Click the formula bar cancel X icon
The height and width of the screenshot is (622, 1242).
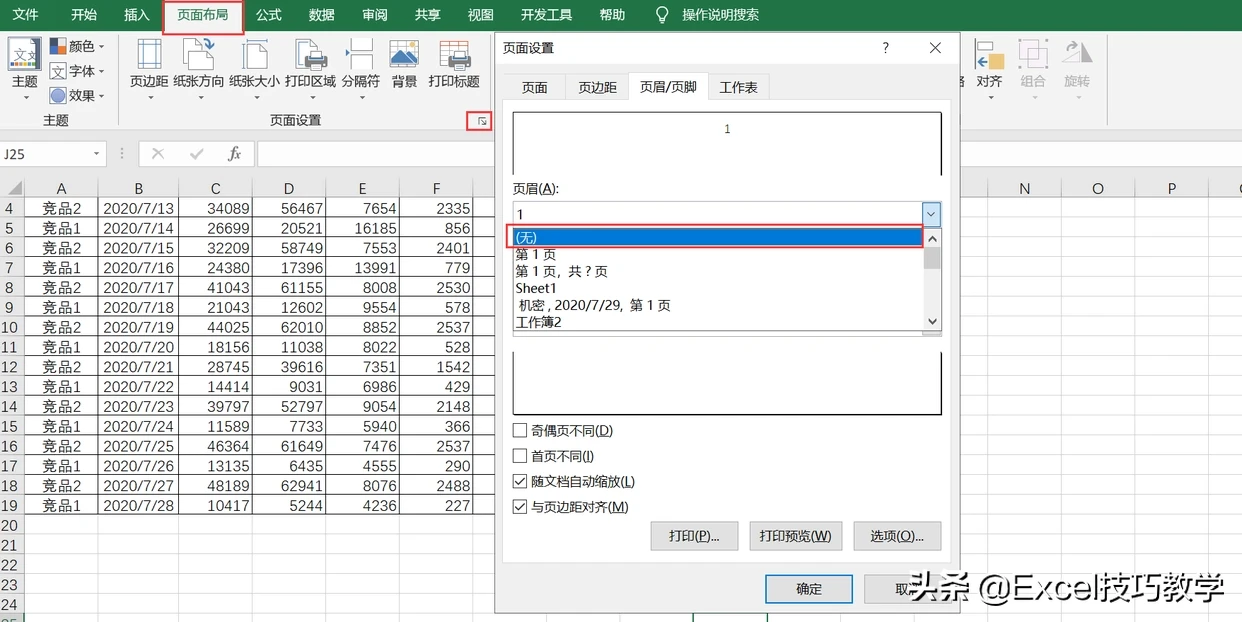pos(158,154)
